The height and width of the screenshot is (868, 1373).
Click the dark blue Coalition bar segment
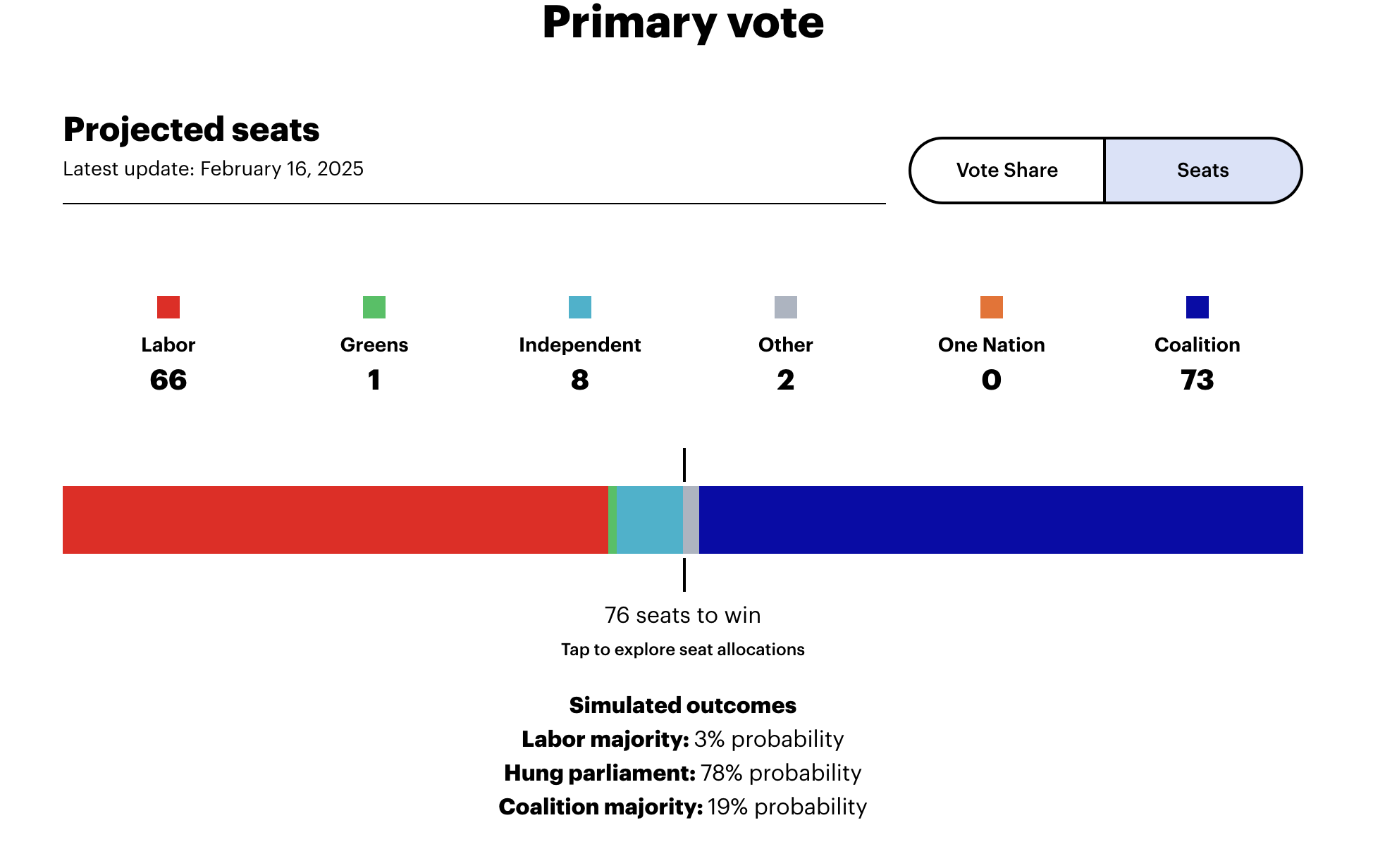tap(1001, 520)
